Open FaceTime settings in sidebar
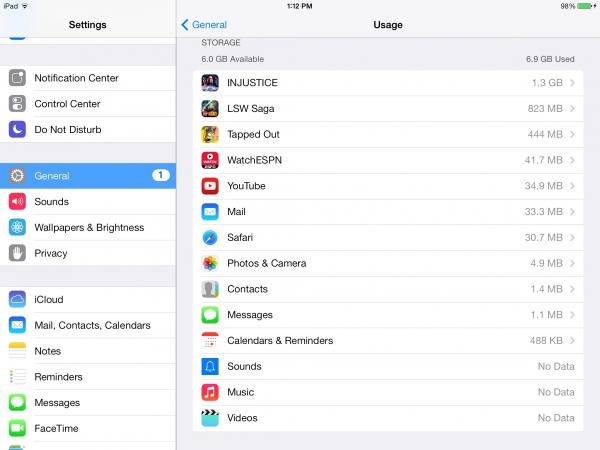This screenshot has width=600, height=450. point(56,428)
